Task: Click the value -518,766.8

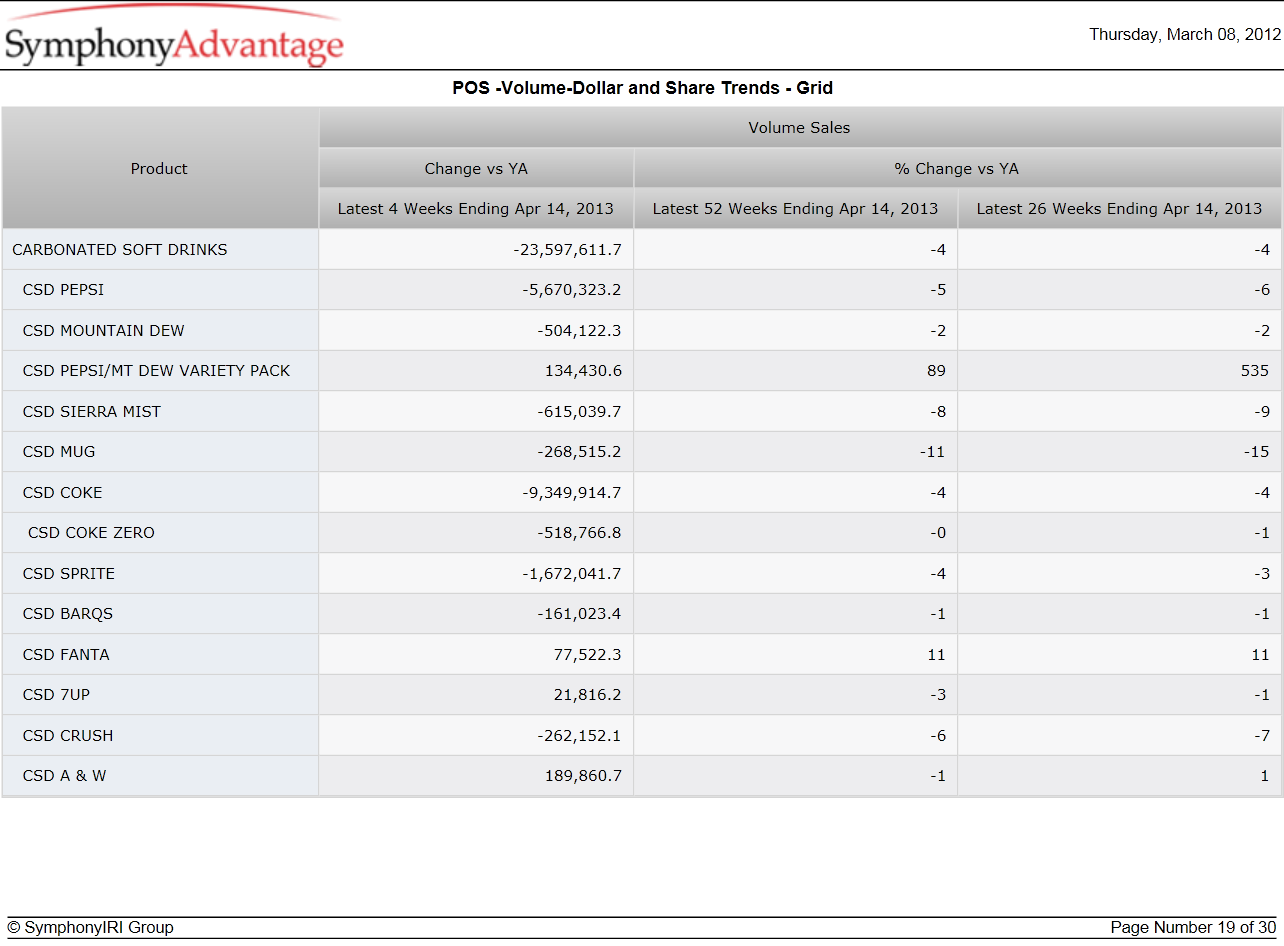Action: [x=579, y=533]
